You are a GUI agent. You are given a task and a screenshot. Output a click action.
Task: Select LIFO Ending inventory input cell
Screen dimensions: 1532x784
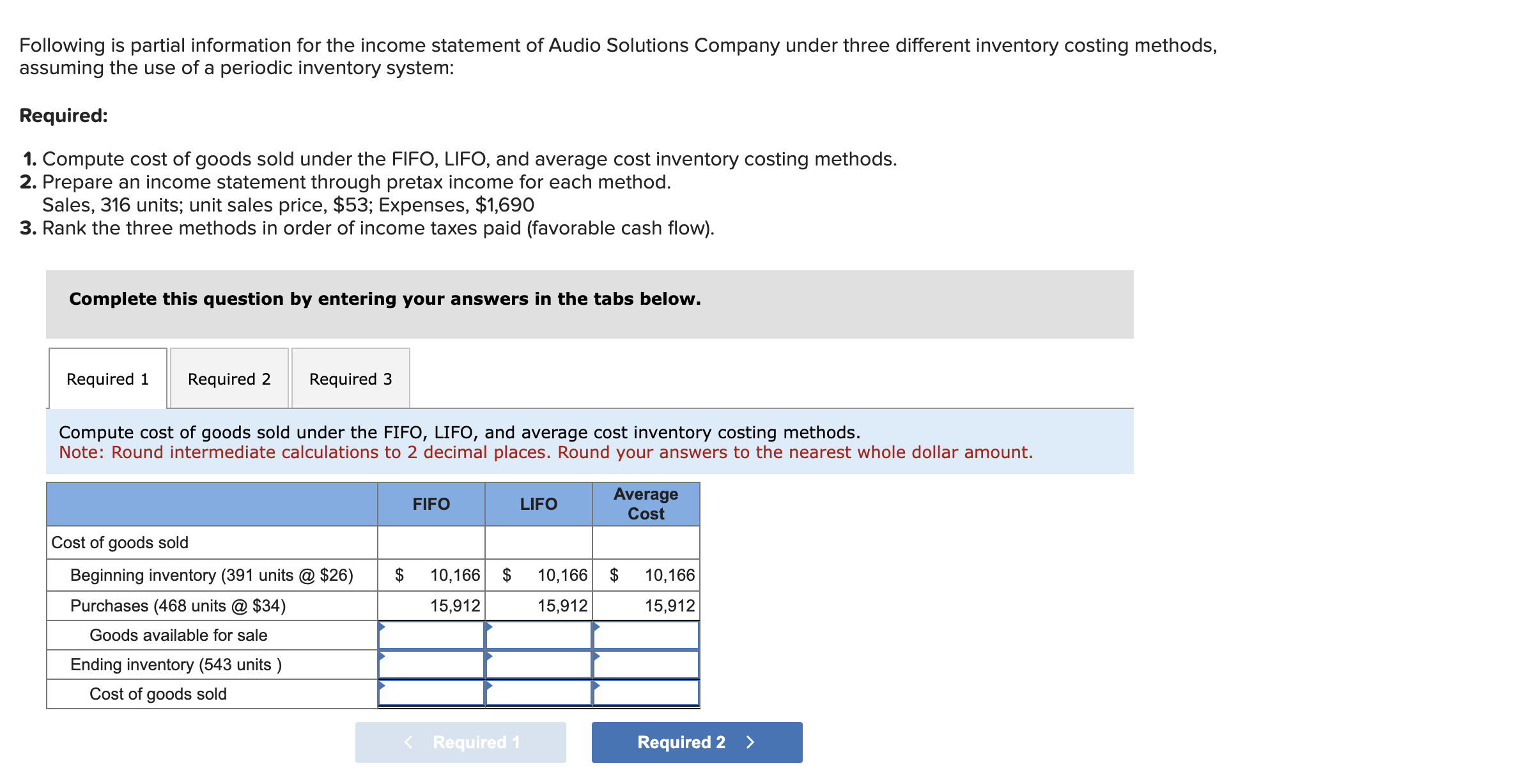tap(539, 665)
